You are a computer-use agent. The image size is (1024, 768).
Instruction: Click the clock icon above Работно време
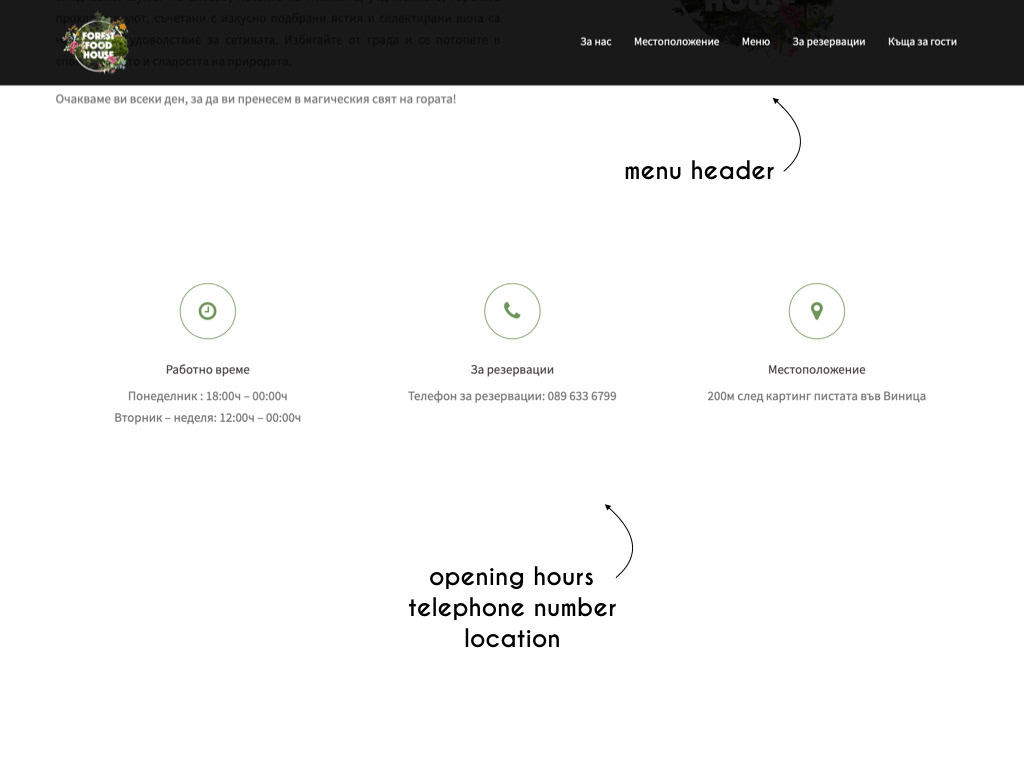[x=207, y=311]
